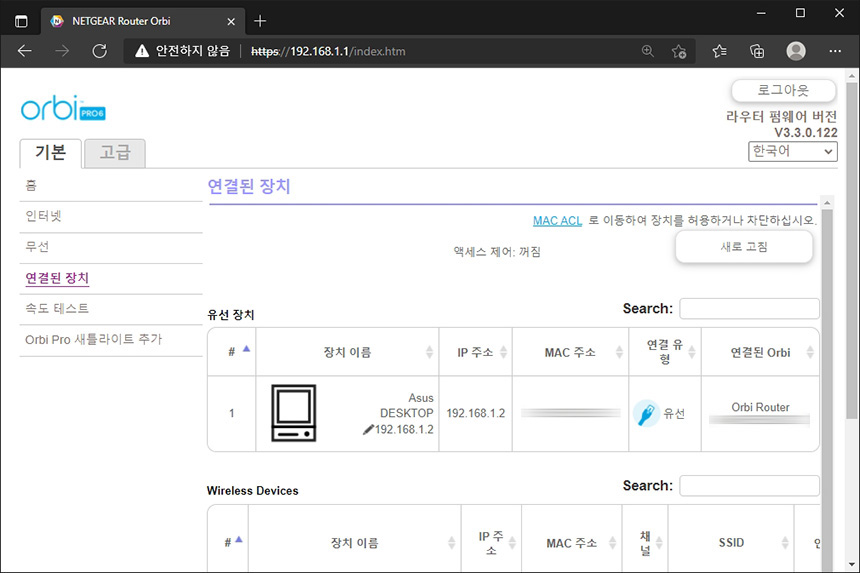
Task: Click the browser address bar URL
Action: pos(328,51)
